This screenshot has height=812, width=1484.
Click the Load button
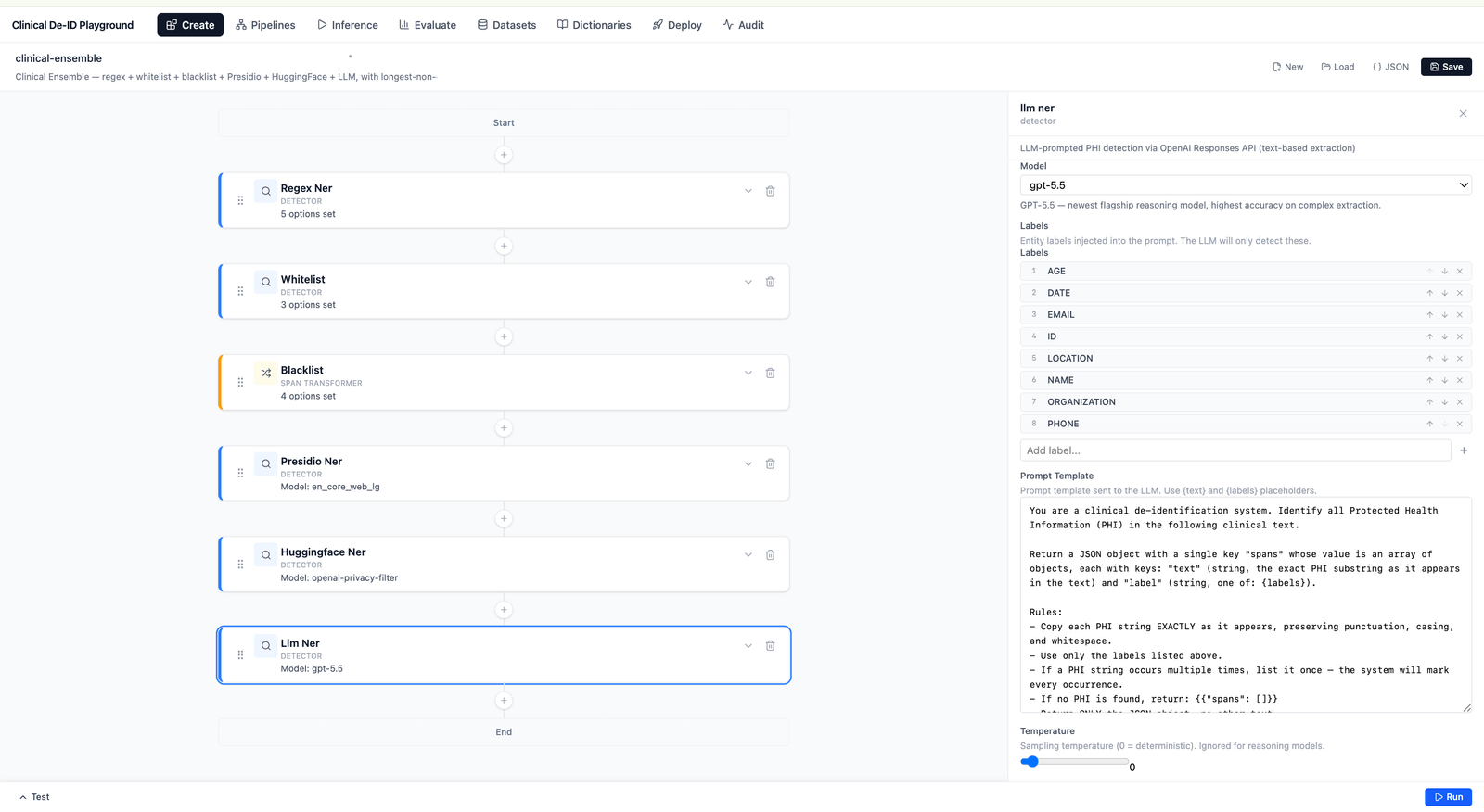pyautogui.click(x=1337, y=67)
